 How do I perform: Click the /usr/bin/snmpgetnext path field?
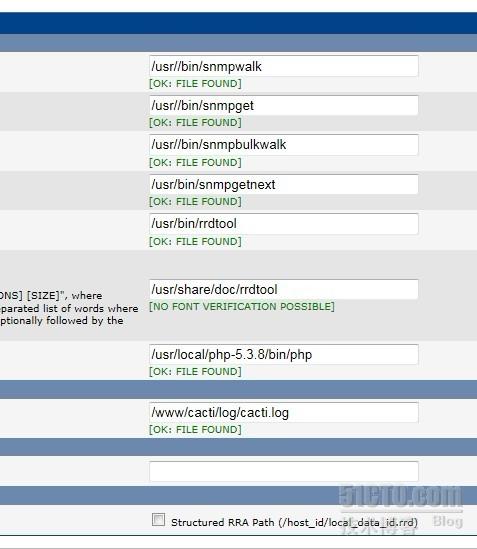coord(284,184)
